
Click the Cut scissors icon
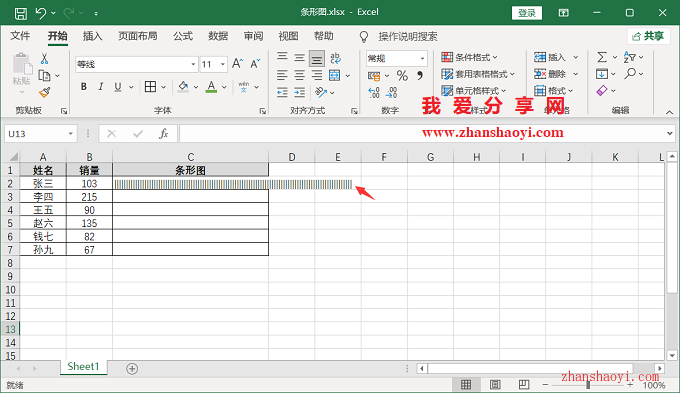pos(44,59)
